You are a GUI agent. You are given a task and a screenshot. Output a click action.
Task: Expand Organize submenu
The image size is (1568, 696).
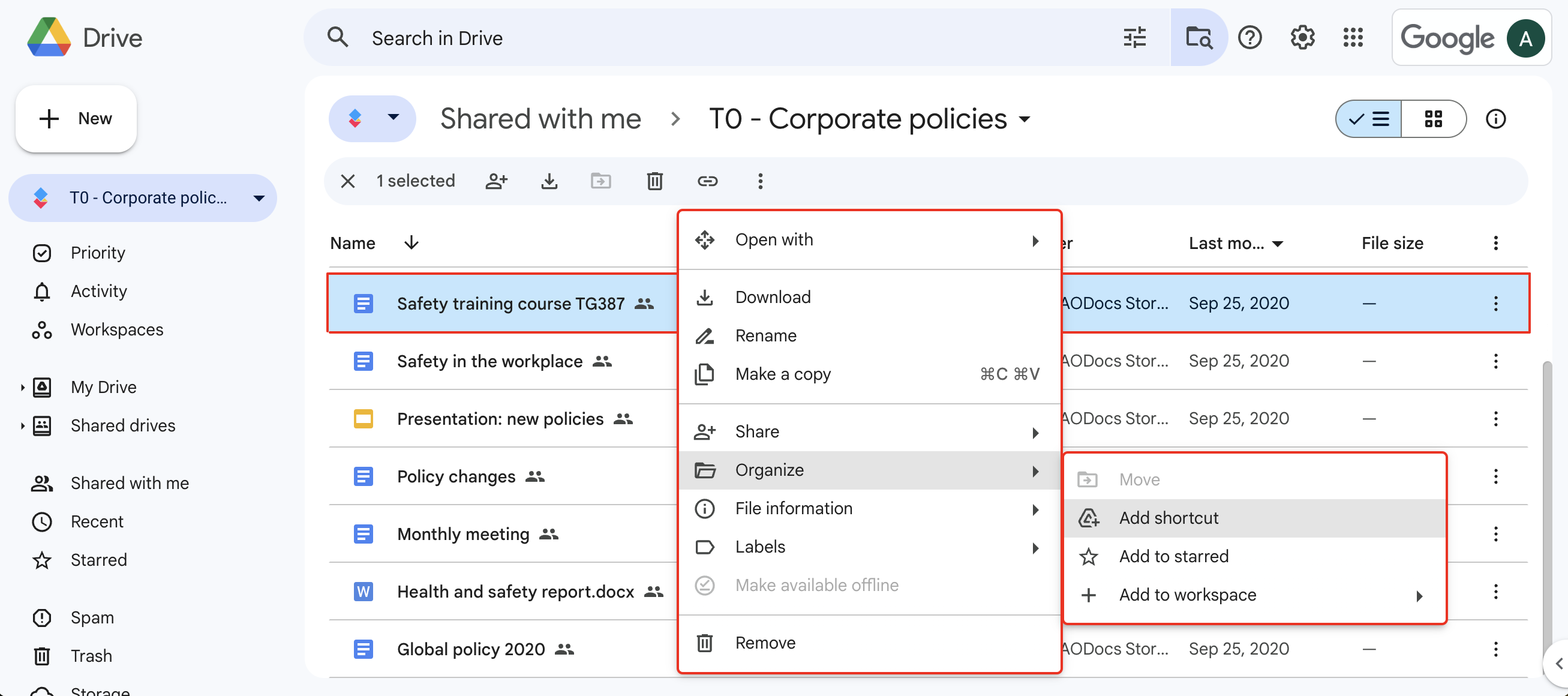(x=869, y=470)
